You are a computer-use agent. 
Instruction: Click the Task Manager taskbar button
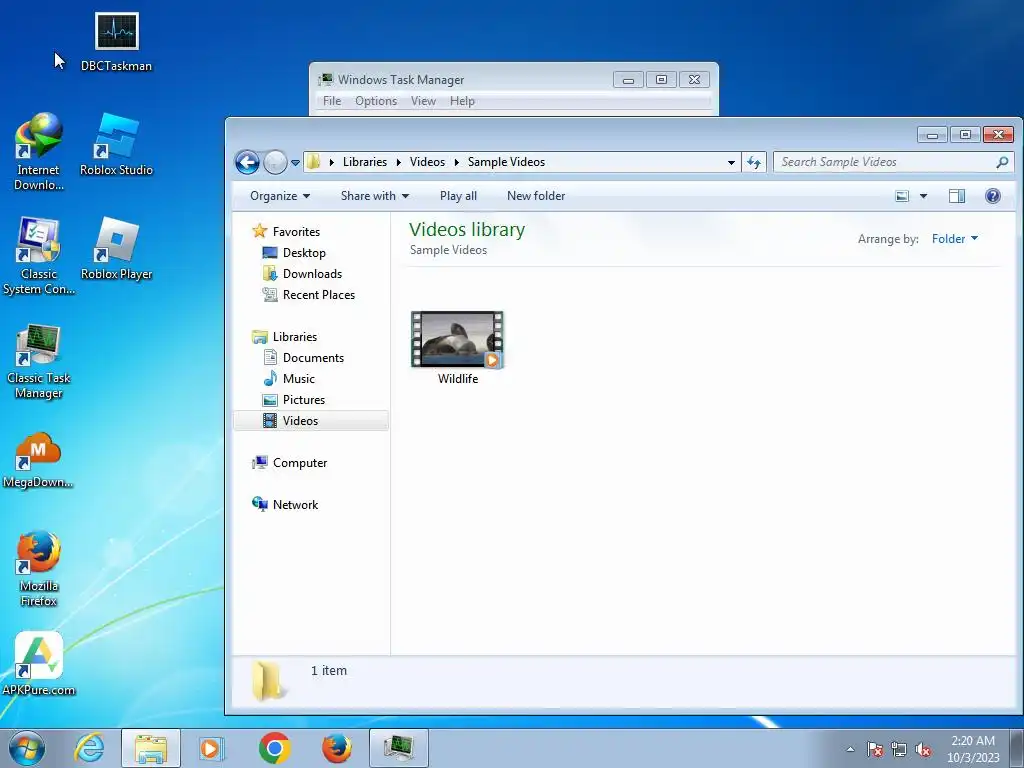pos(399,748)
